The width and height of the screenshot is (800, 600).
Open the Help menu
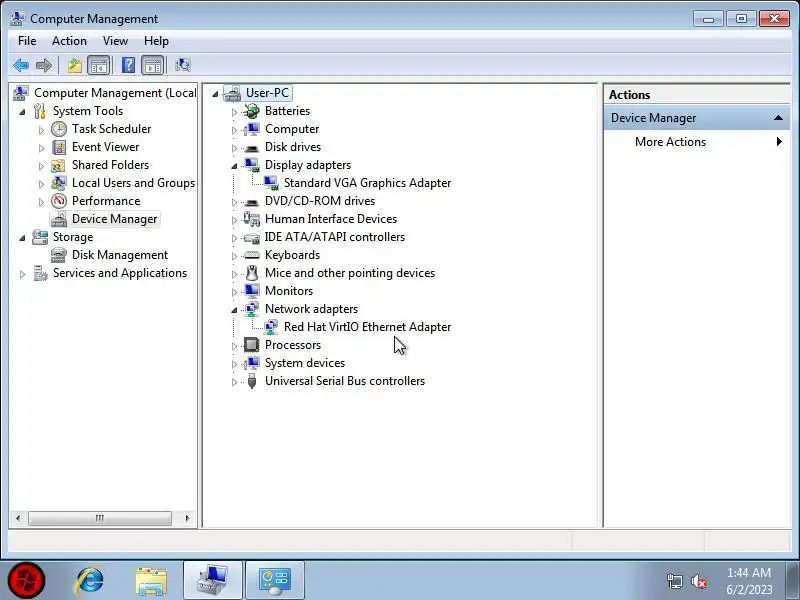(156, 41)
